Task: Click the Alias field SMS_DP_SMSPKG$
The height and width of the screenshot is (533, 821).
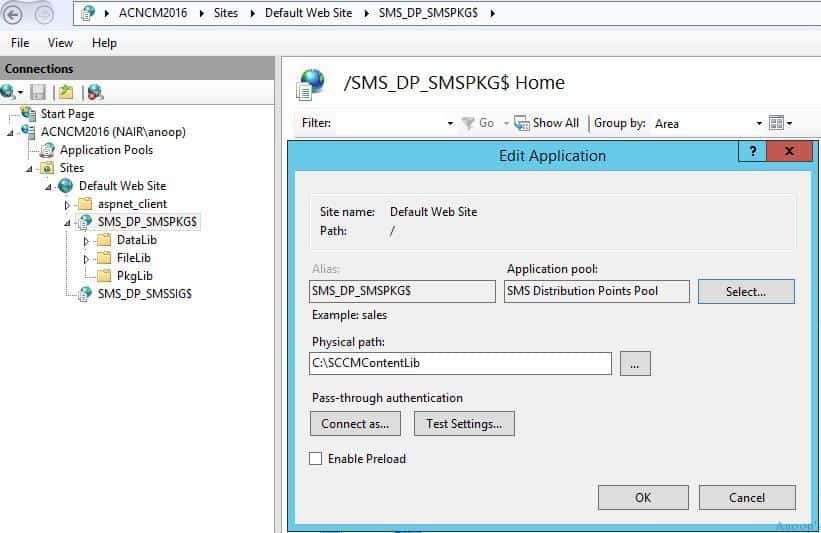Action: tap(402, 291)
